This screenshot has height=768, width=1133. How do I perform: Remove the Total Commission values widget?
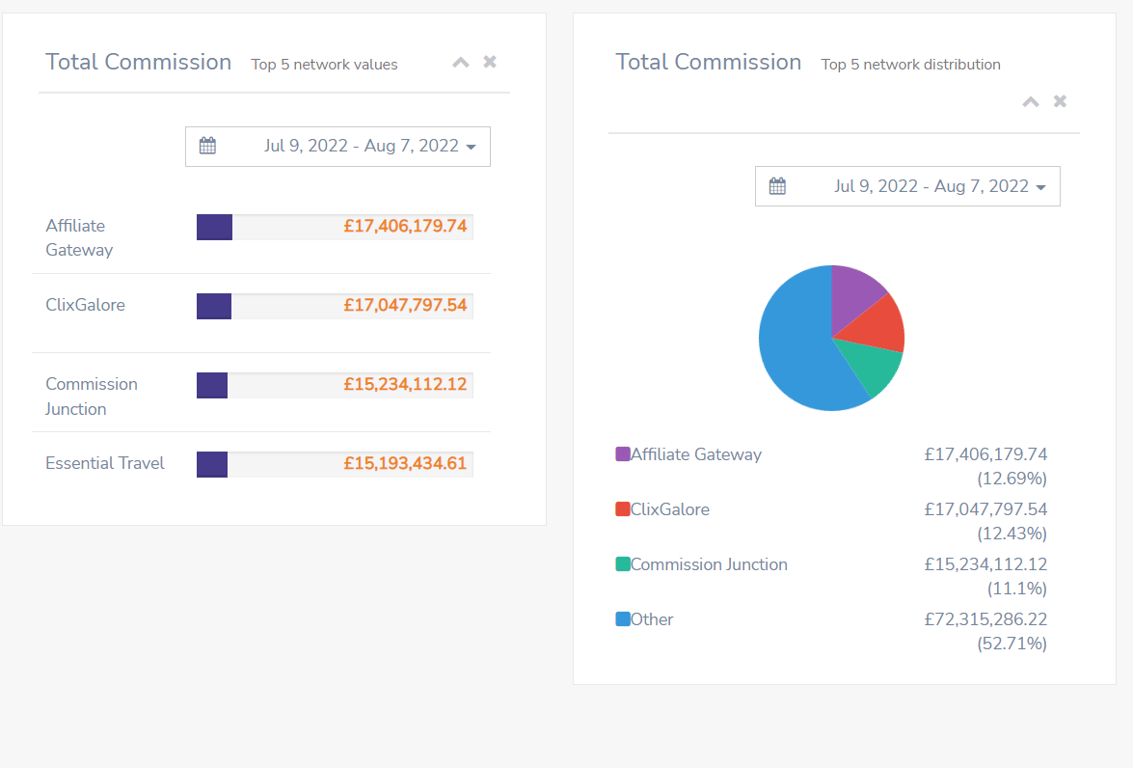coord(489,61)
